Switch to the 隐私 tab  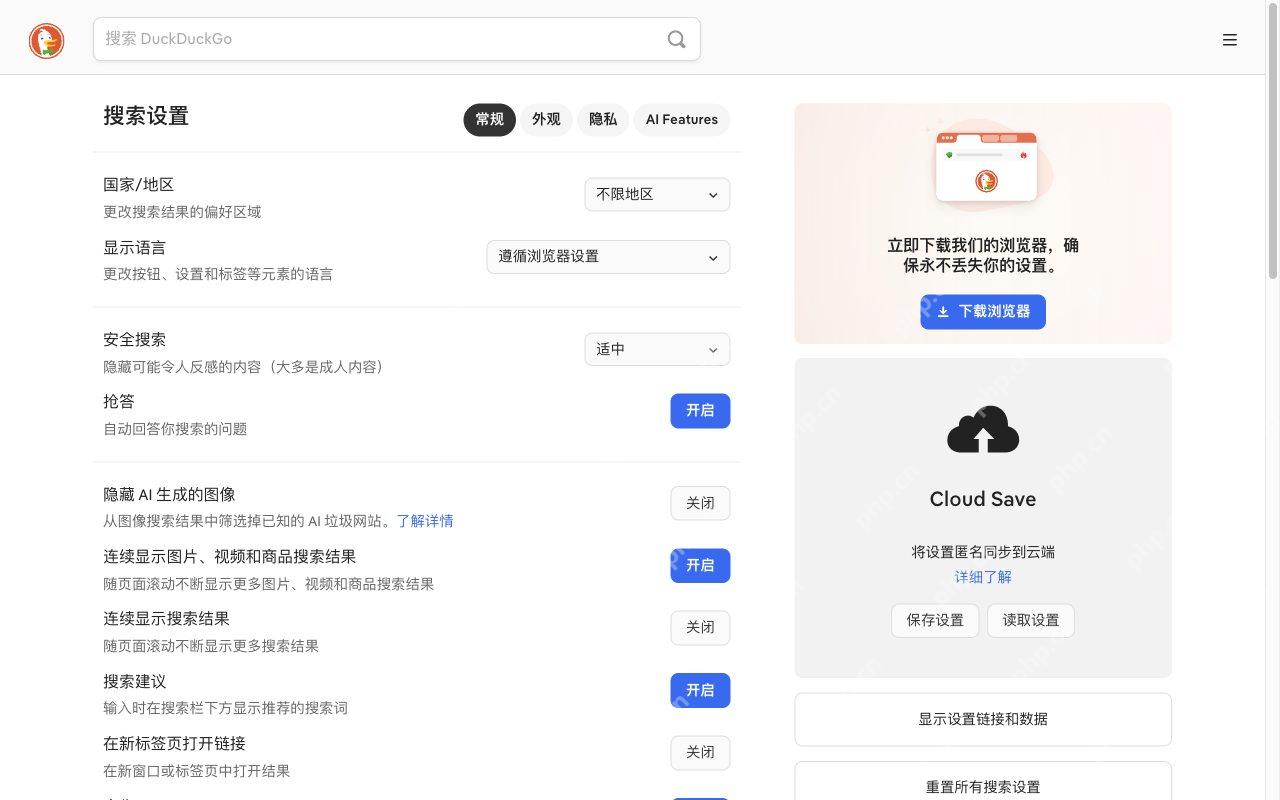point(603,120)
